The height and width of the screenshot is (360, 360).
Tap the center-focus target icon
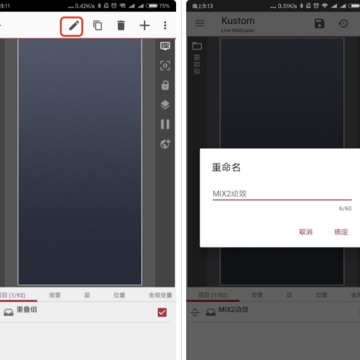pyautogui.click(x=165, y=66)
